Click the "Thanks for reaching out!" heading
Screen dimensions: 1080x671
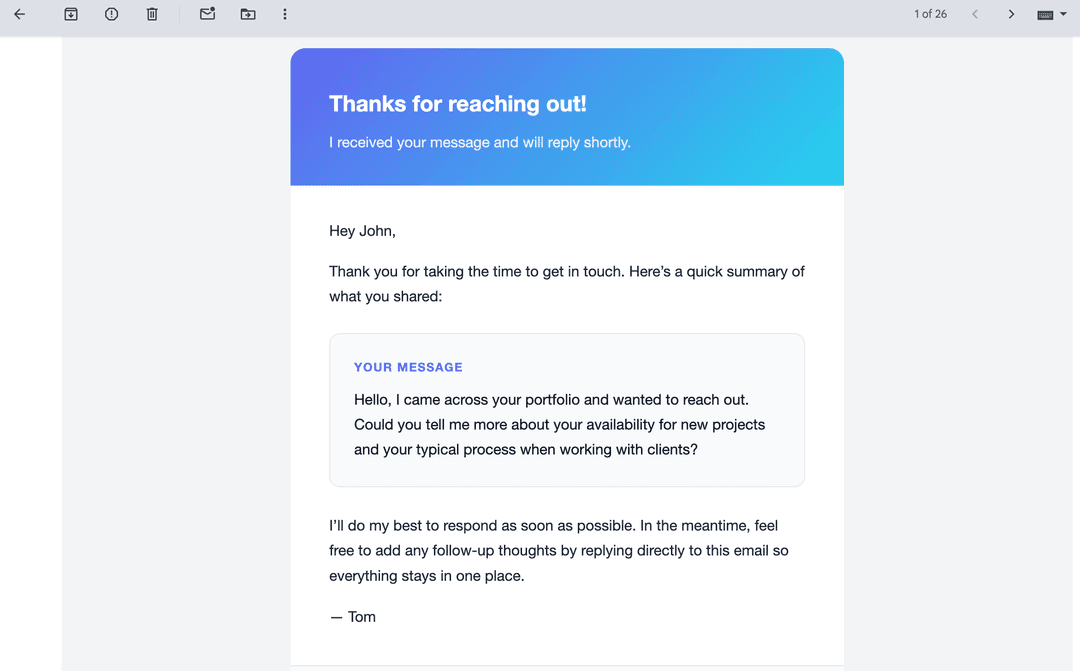(x=458, y=103)
